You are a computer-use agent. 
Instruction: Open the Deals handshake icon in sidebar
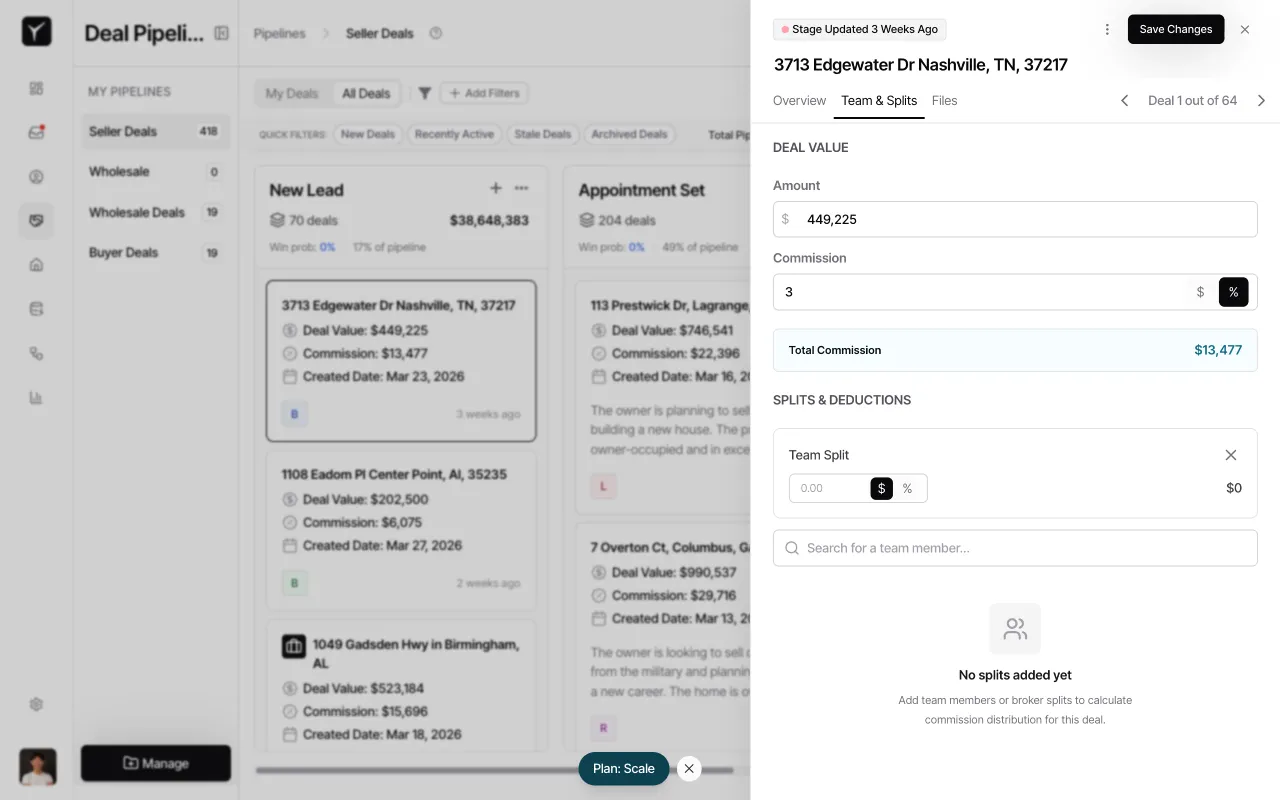coord(36,220)
